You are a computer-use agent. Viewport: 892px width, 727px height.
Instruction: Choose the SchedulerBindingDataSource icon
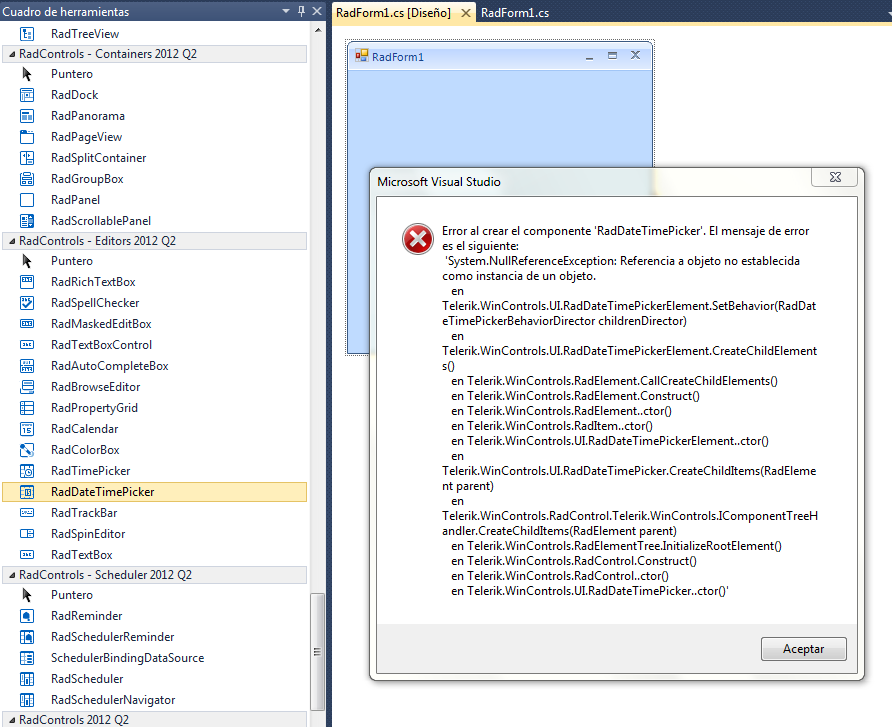click(27, 658)
